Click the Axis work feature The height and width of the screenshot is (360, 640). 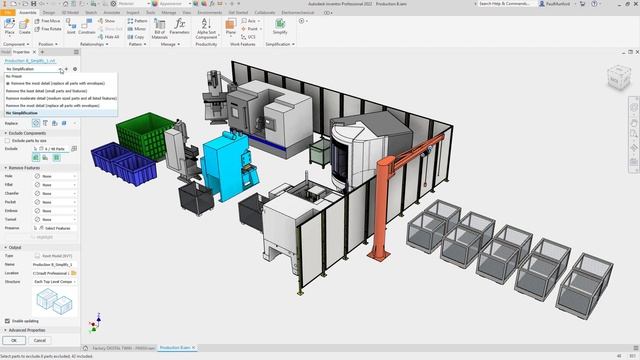pos(249,21)
